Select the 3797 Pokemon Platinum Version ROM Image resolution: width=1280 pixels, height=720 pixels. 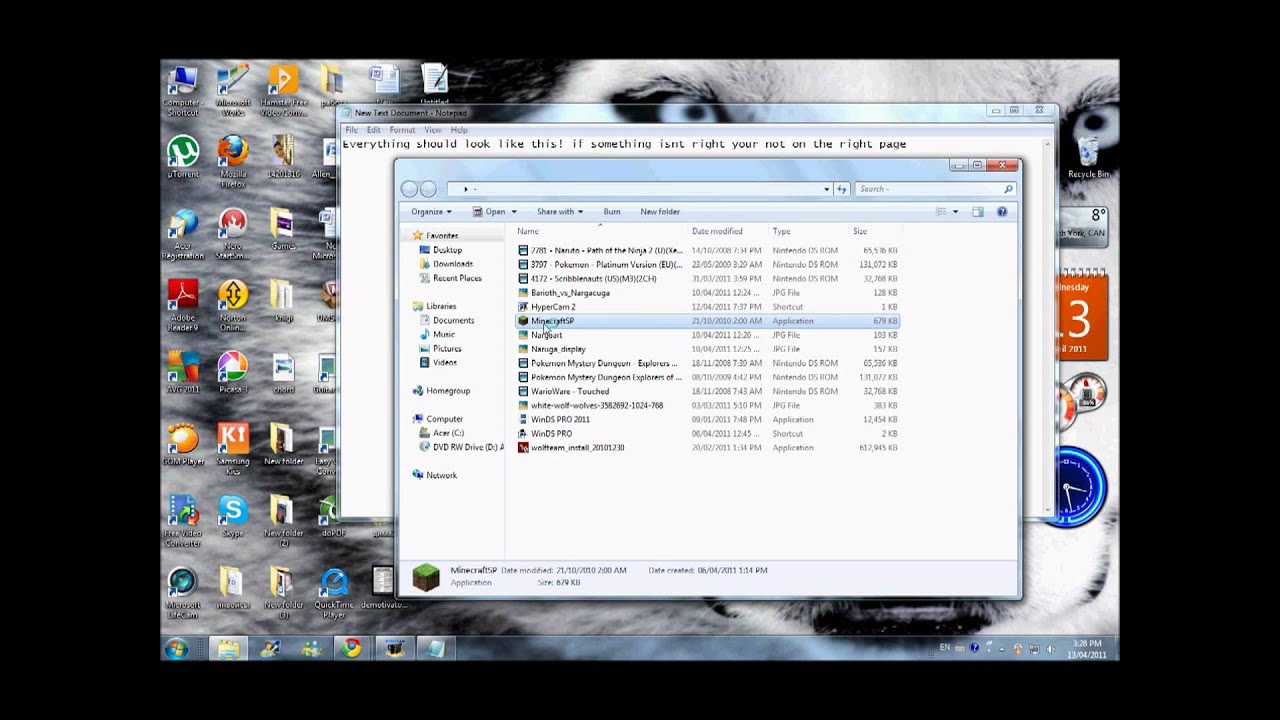(x=707, y=265)
